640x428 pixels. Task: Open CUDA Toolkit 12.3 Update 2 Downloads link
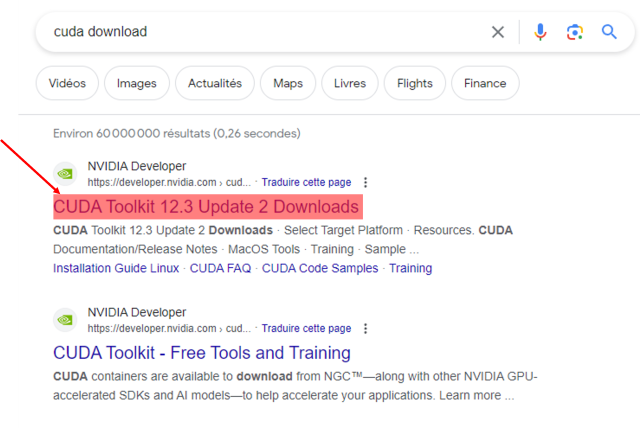coord(208,207)
